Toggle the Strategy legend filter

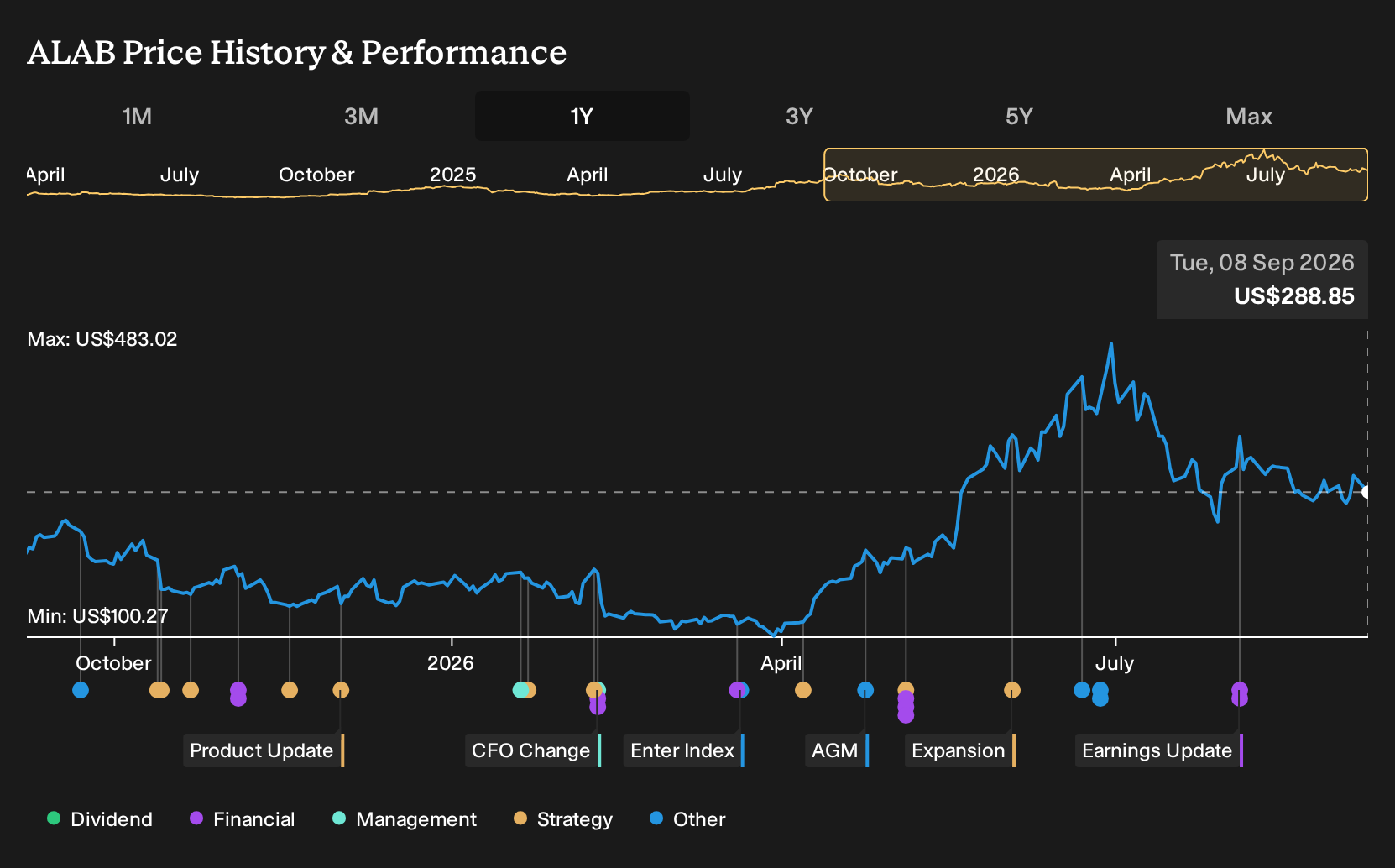pyautogui.click(x=563, y=819)
